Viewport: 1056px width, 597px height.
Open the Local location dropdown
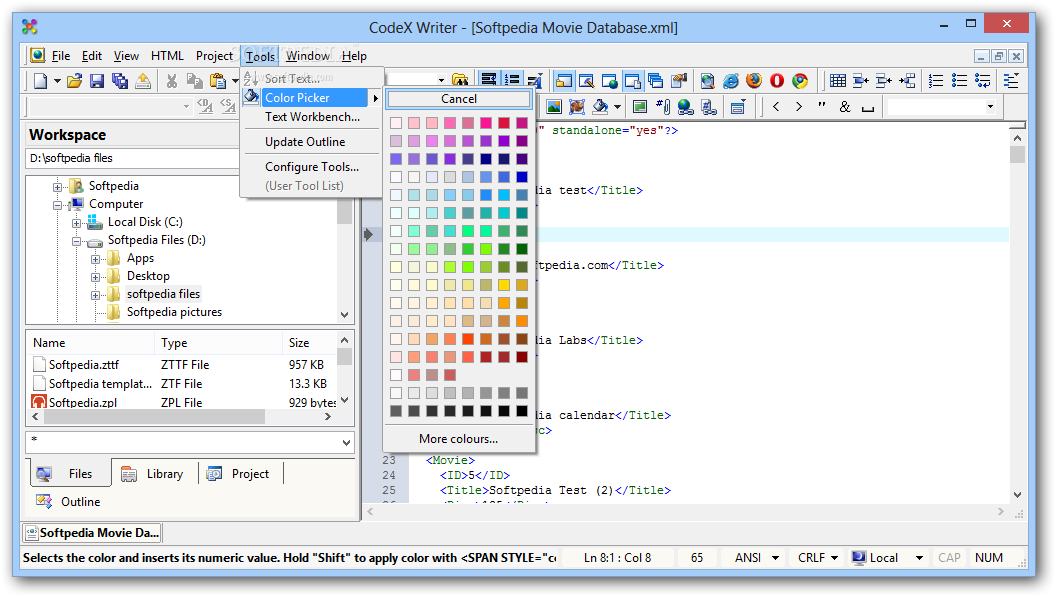coord(919,558)
